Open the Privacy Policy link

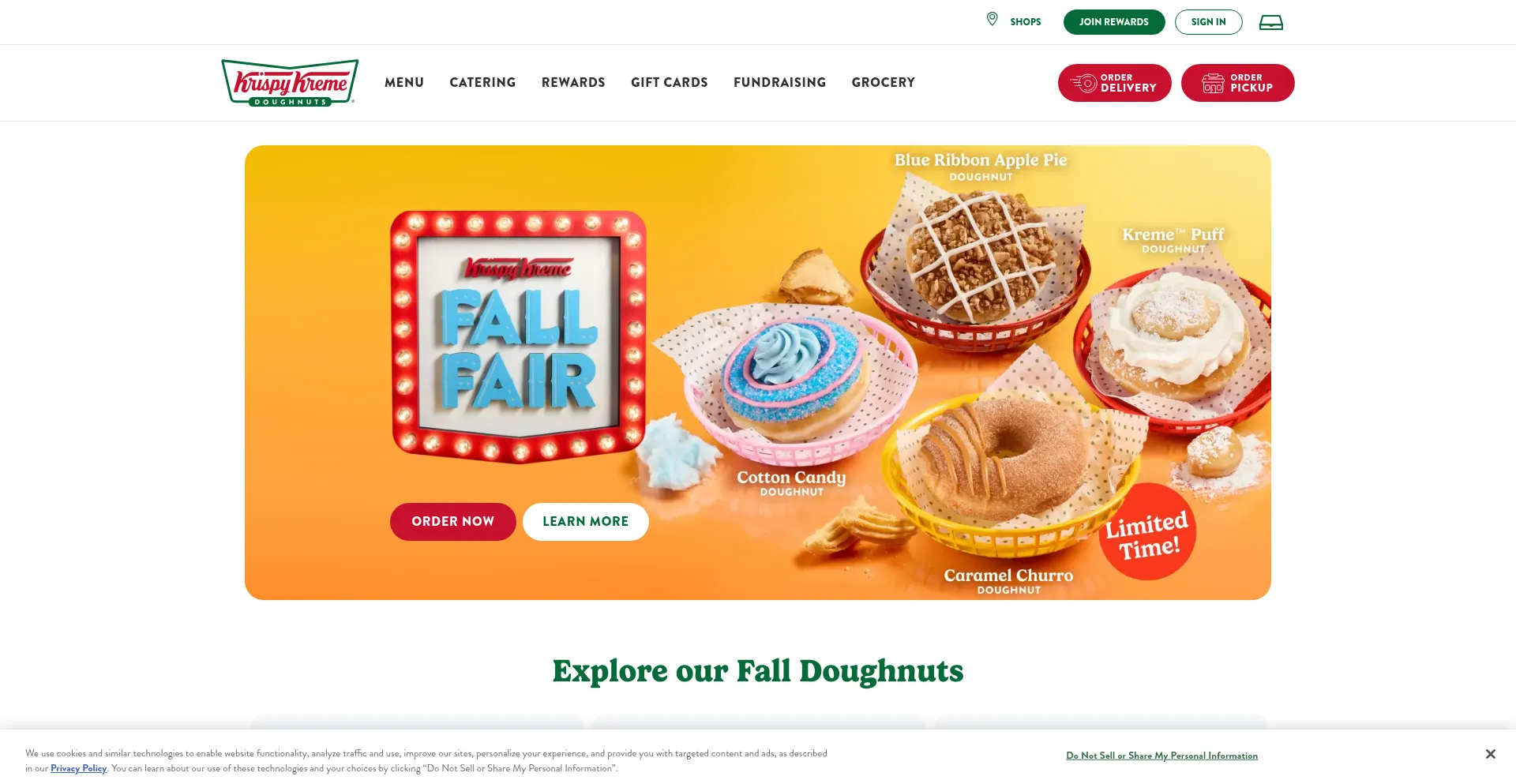point(78,768)
